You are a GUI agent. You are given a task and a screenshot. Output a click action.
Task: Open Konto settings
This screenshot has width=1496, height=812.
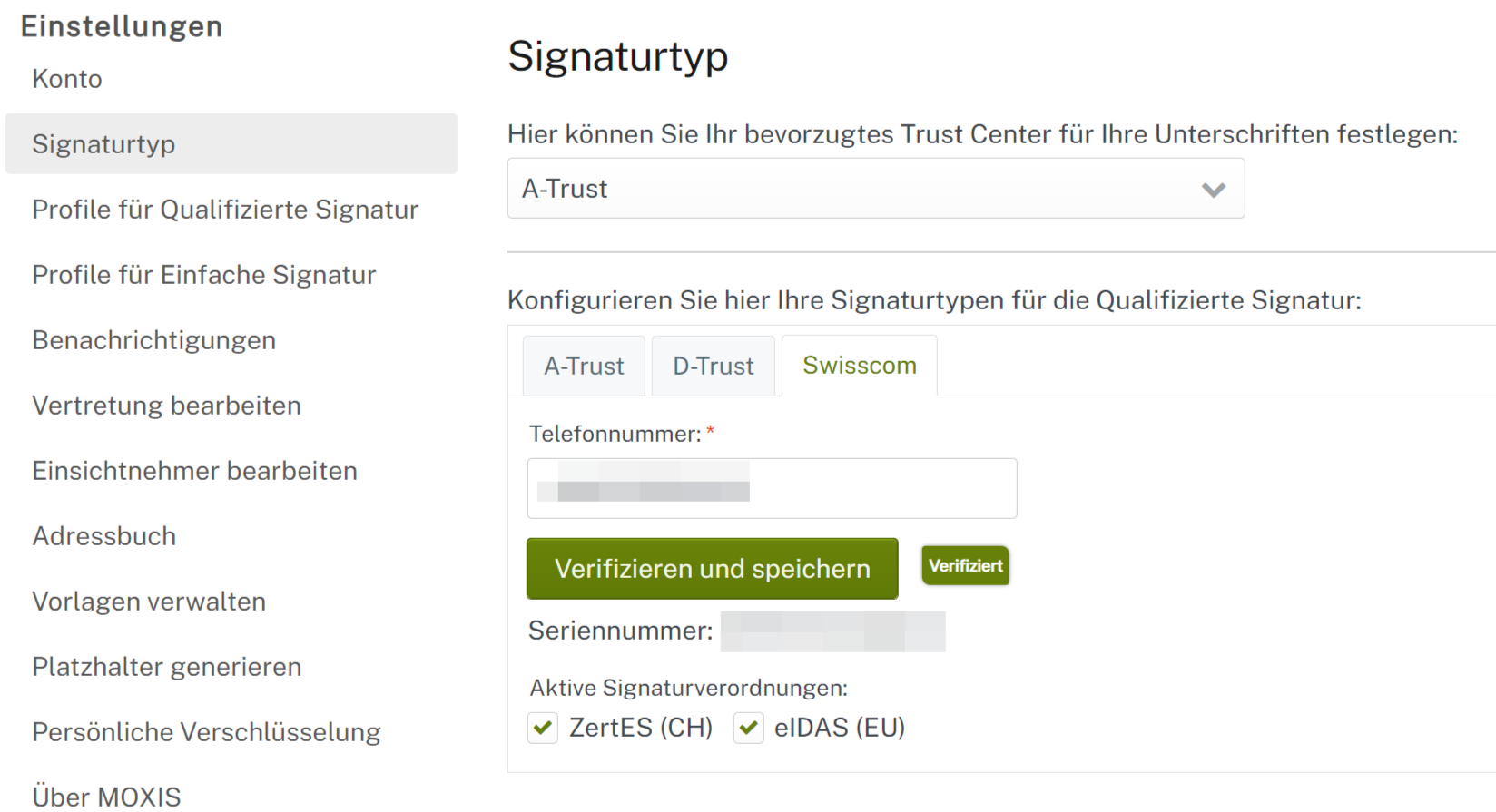click(67, 79)
